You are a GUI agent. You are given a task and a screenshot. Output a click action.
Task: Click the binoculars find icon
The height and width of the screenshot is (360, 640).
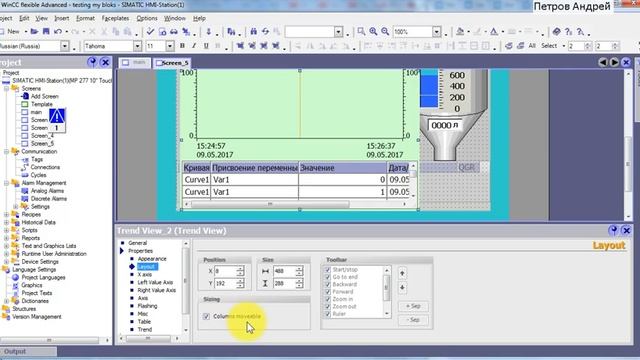(x=253, y=31)
